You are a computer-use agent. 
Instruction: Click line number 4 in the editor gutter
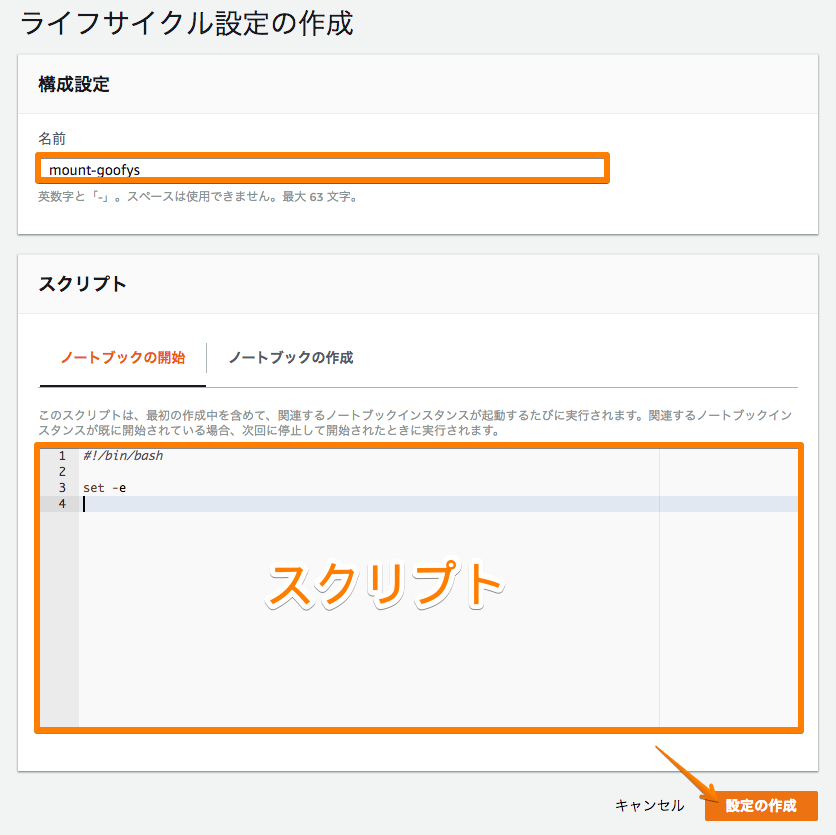(62, 503)
